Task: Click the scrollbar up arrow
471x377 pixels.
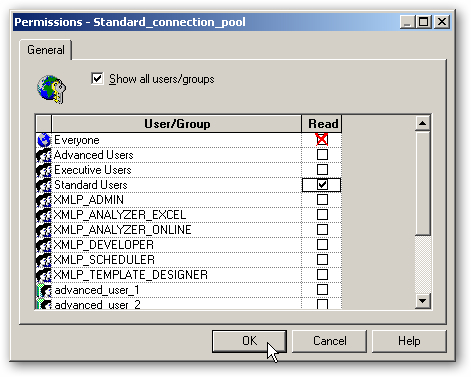Action: click(x=423, y=123)
